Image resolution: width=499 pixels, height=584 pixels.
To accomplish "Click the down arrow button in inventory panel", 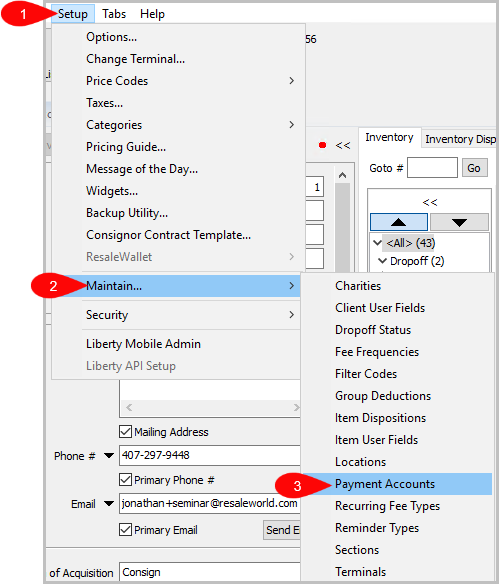I will [x=459, y=222].
